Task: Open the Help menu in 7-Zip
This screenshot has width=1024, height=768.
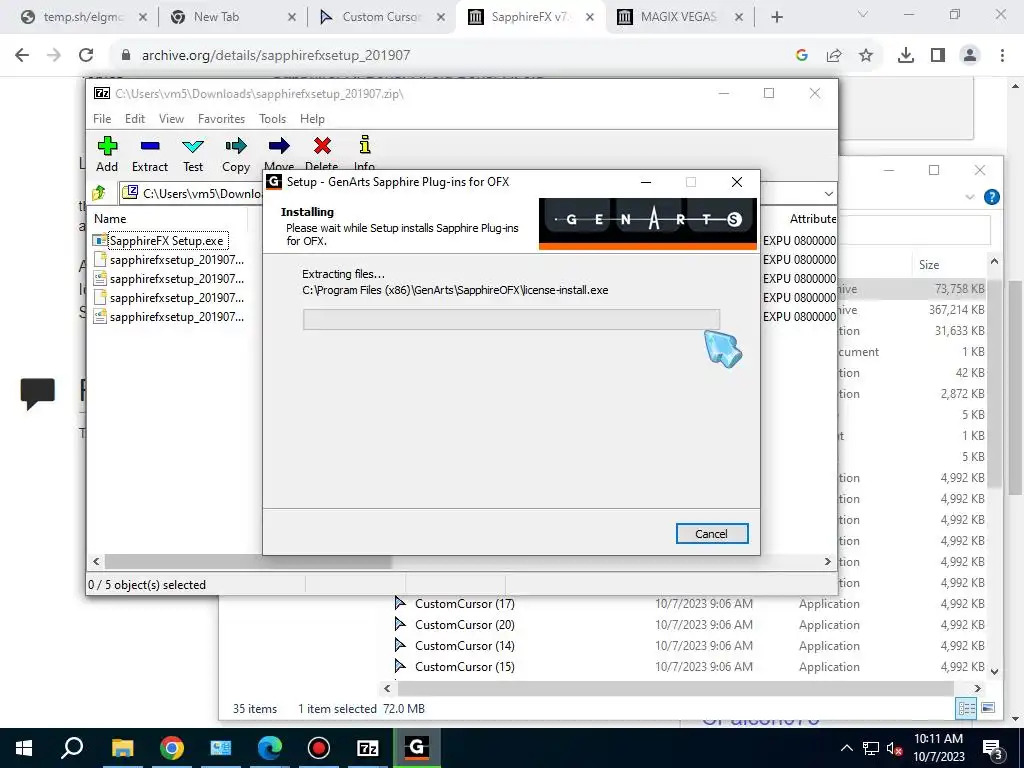Action: click(x=312, y=119)
